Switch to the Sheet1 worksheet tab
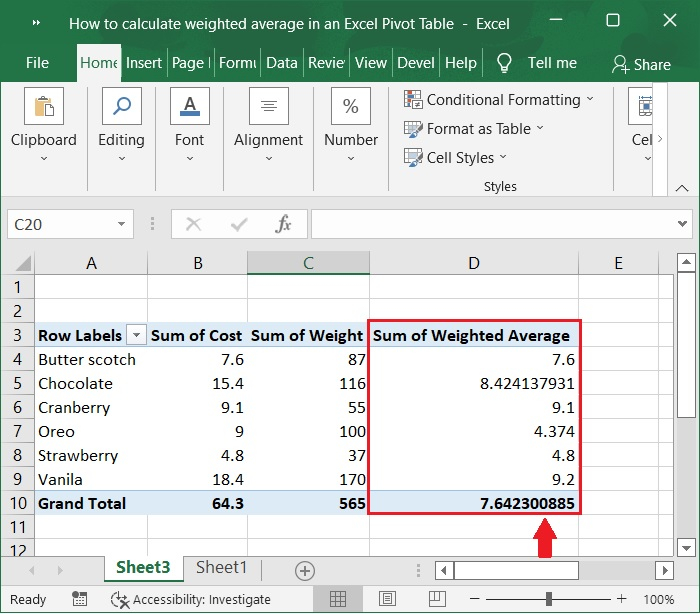 pos(221,567)
